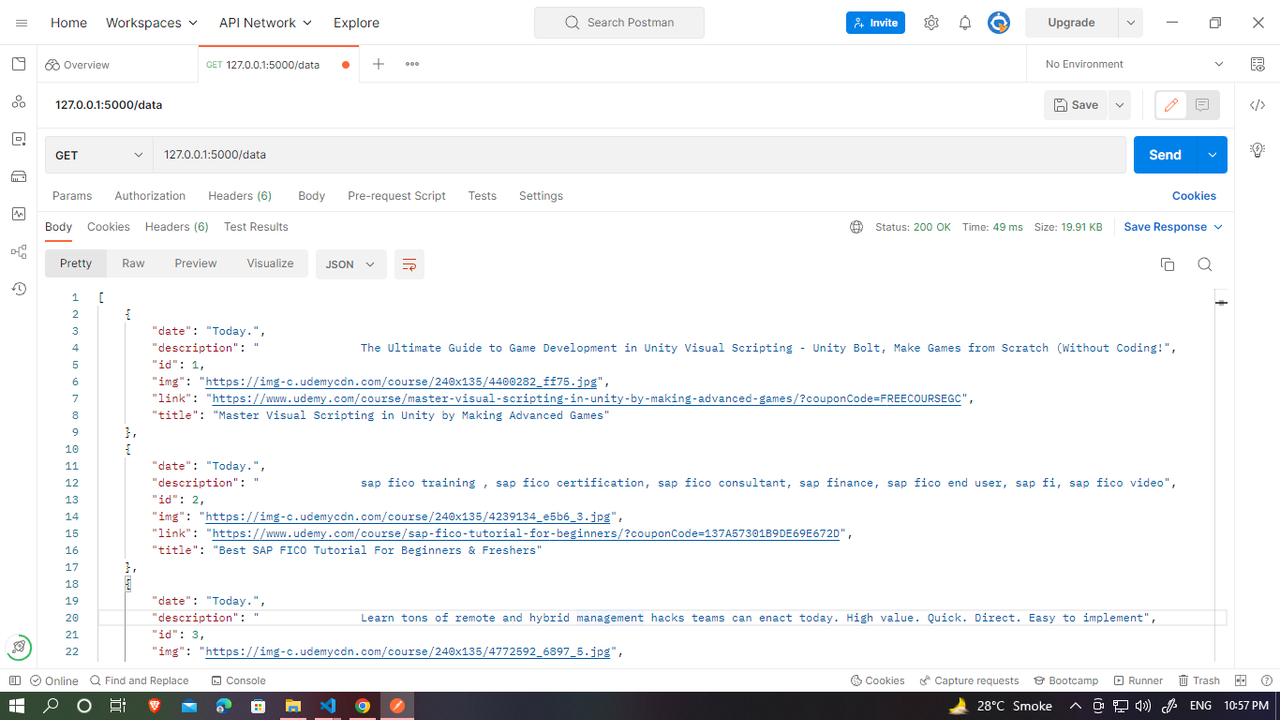Open Runner from the status bar
1280x720 pixels.
[1138, 680]
